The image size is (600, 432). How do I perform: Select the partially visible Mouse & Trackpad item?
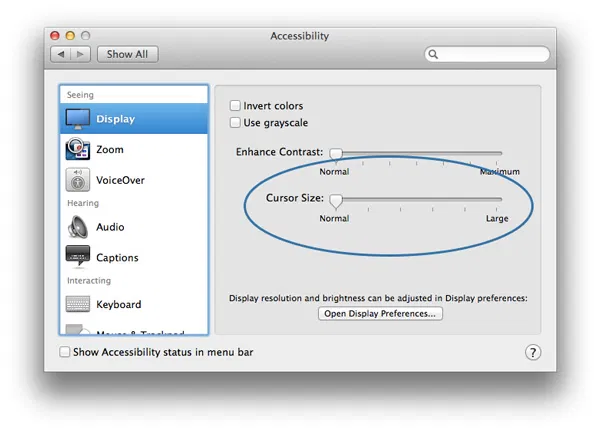click(x=134, y=331)
